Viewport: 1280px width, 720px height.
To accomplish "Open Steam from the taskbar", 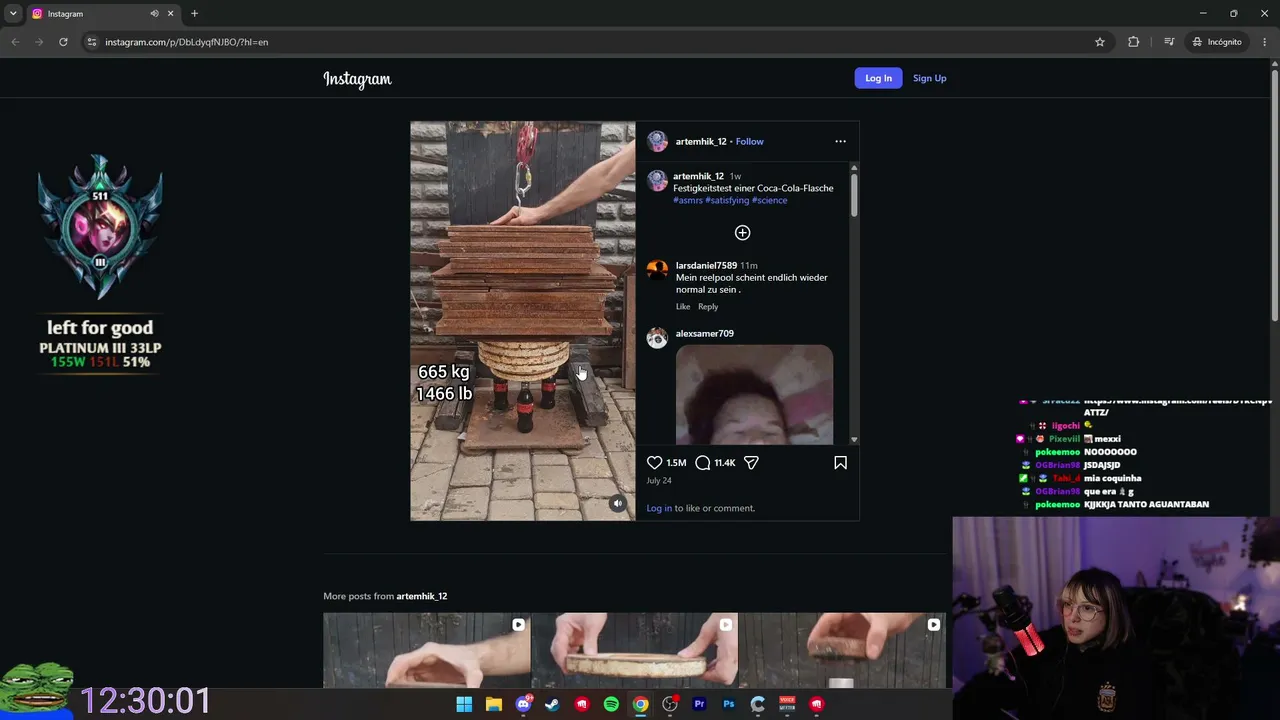I will point(552,704).
